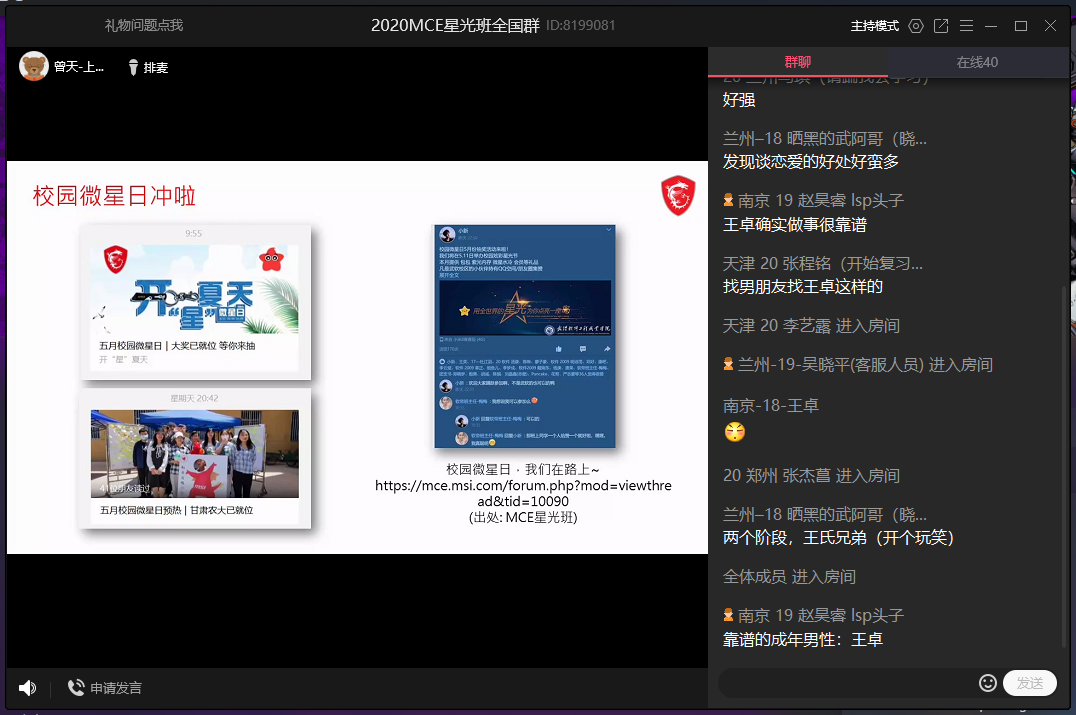Open the emoji picker smiley icon
1076x715 pixels.
pos(987,683)
